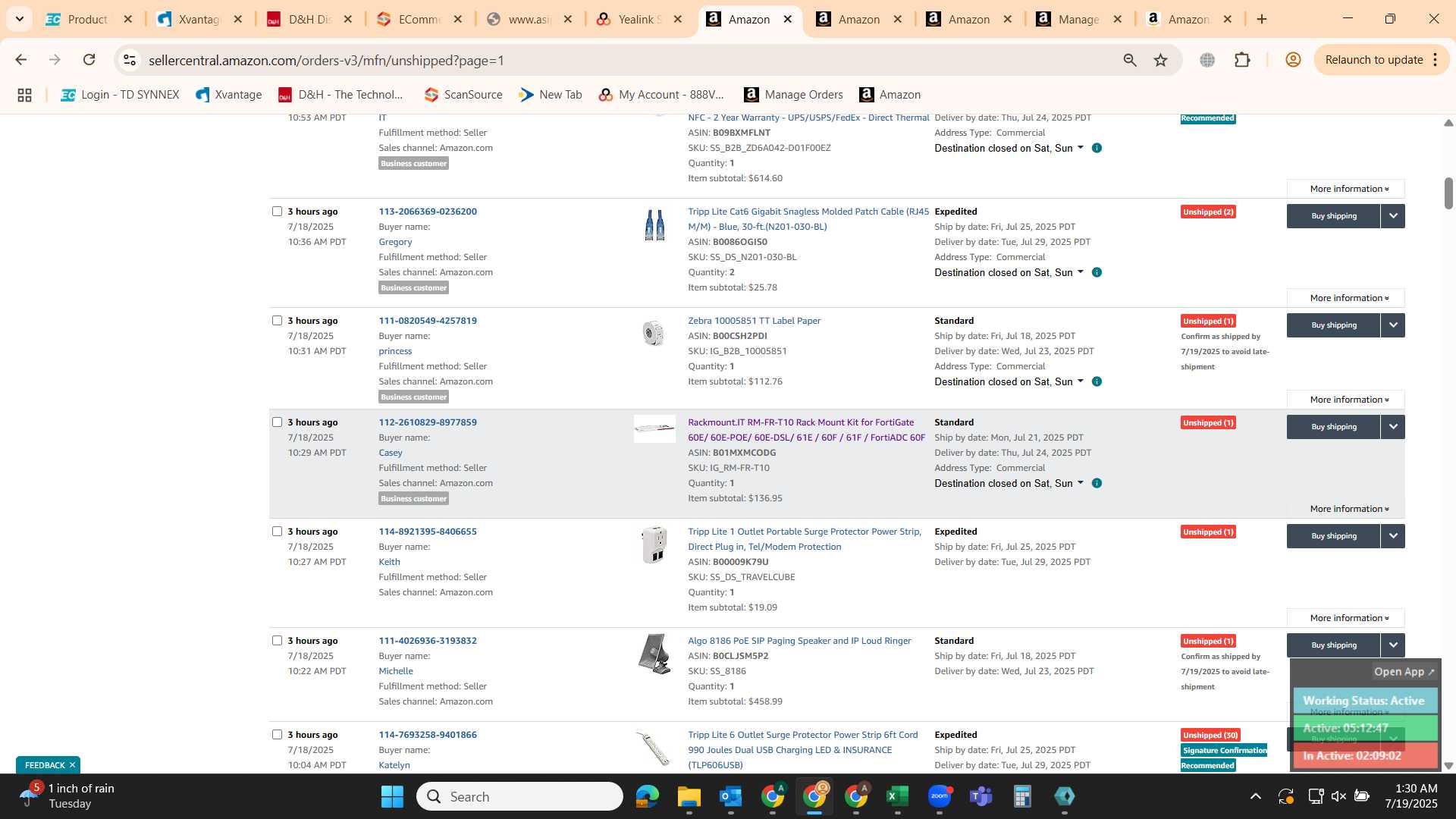Switch to the Xvantage browser tab
Viewport: 1456px width, 819px height.
[199, 19]
